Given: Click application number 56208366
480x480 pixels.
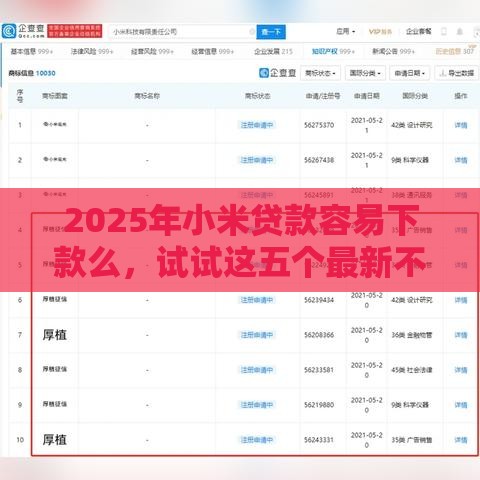Looking at the screenshot, I should pos(319,335).
